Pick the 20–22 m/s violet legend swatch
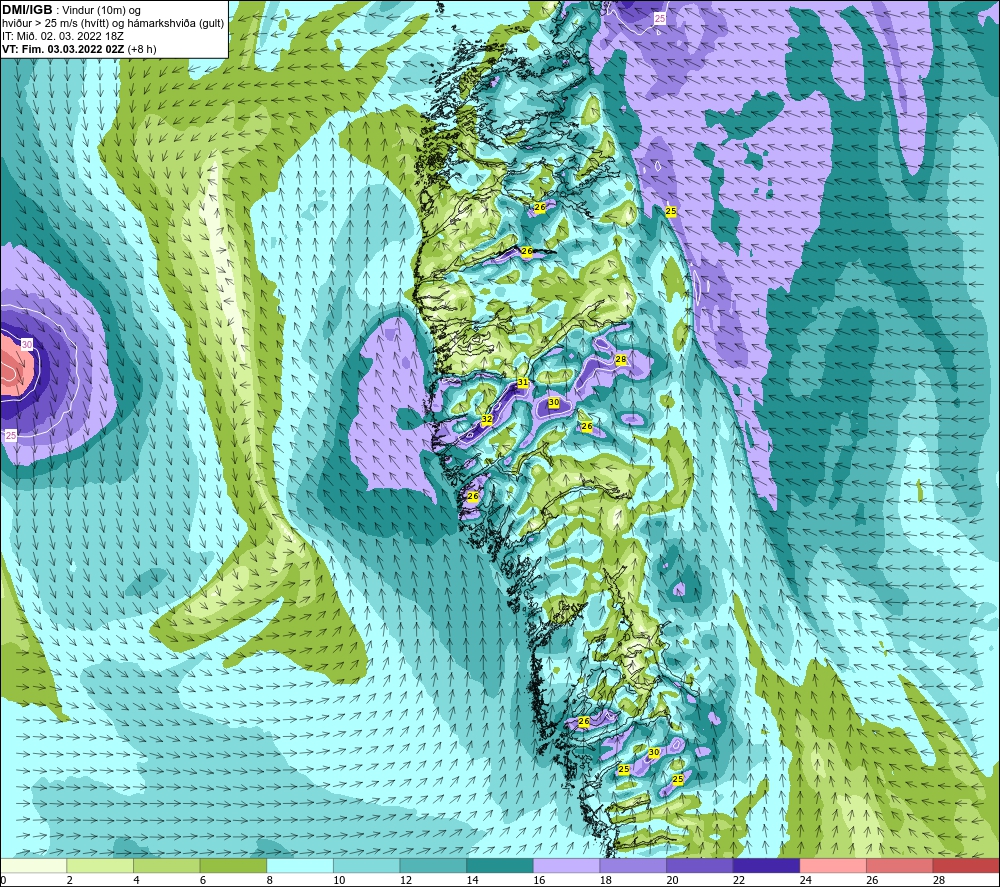The width and height of the screenshot is (1000, 887). 700,865
